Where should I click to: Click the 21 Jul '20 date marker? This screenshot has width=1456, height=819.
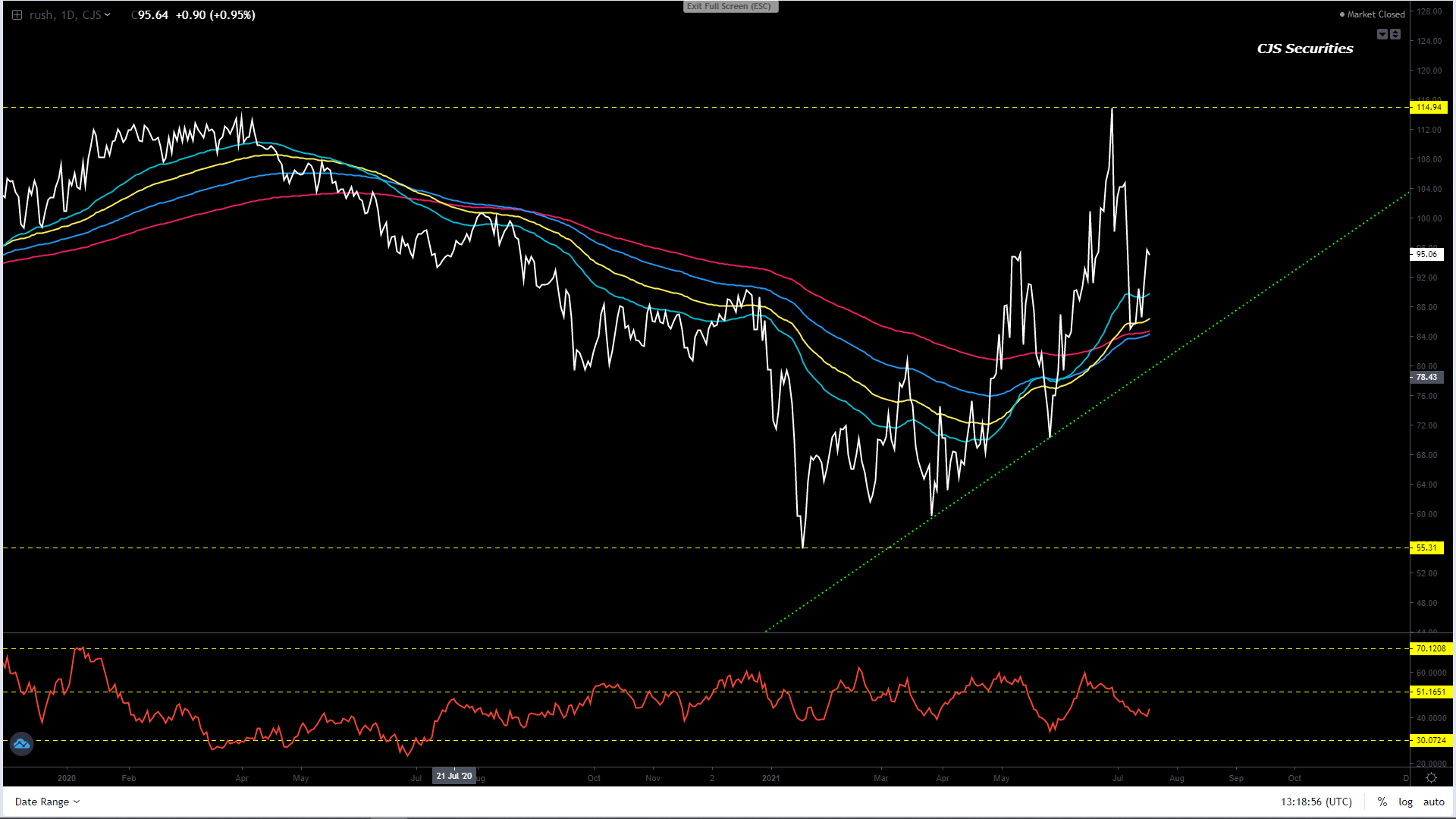click(x=453, y=776)
